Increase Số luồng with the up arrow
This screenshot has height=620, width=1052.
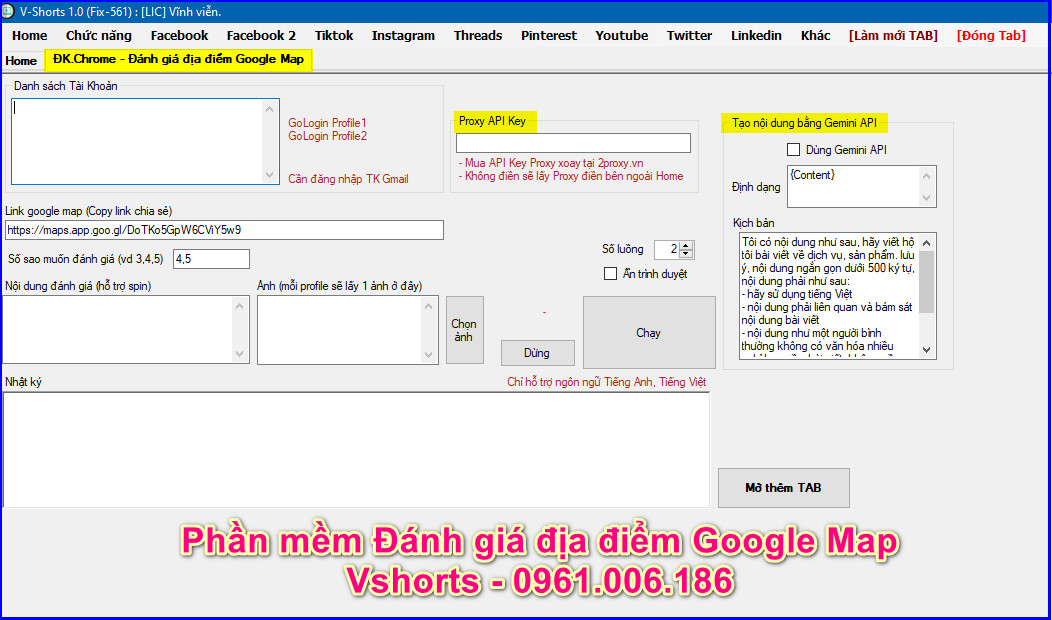(686, 246)
